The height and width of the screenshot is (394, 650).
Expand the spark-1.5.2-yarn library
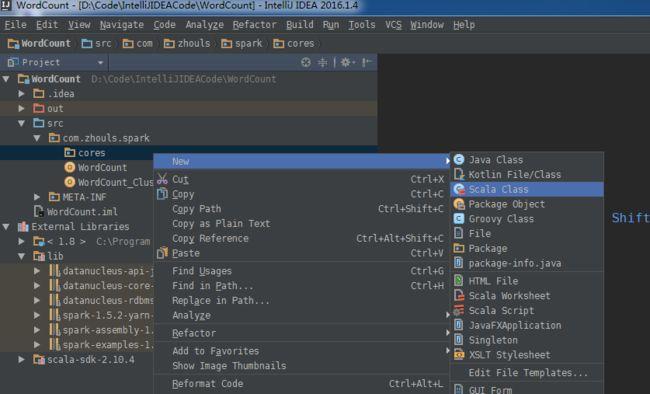point(37,315)
